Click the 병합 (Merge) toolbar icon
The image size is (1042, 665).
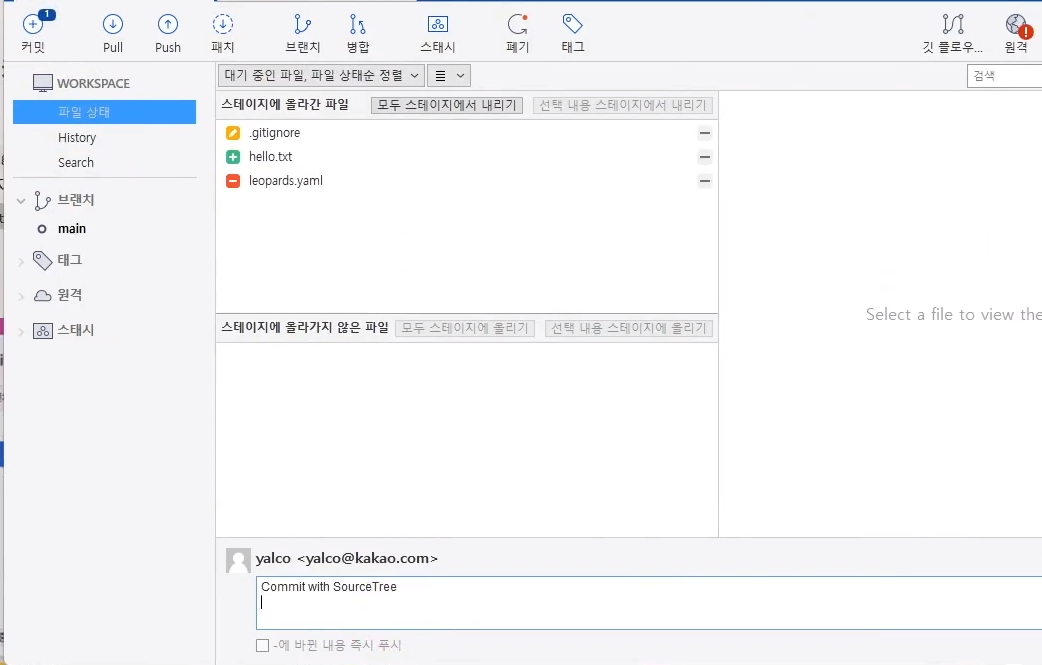[358, 25]
